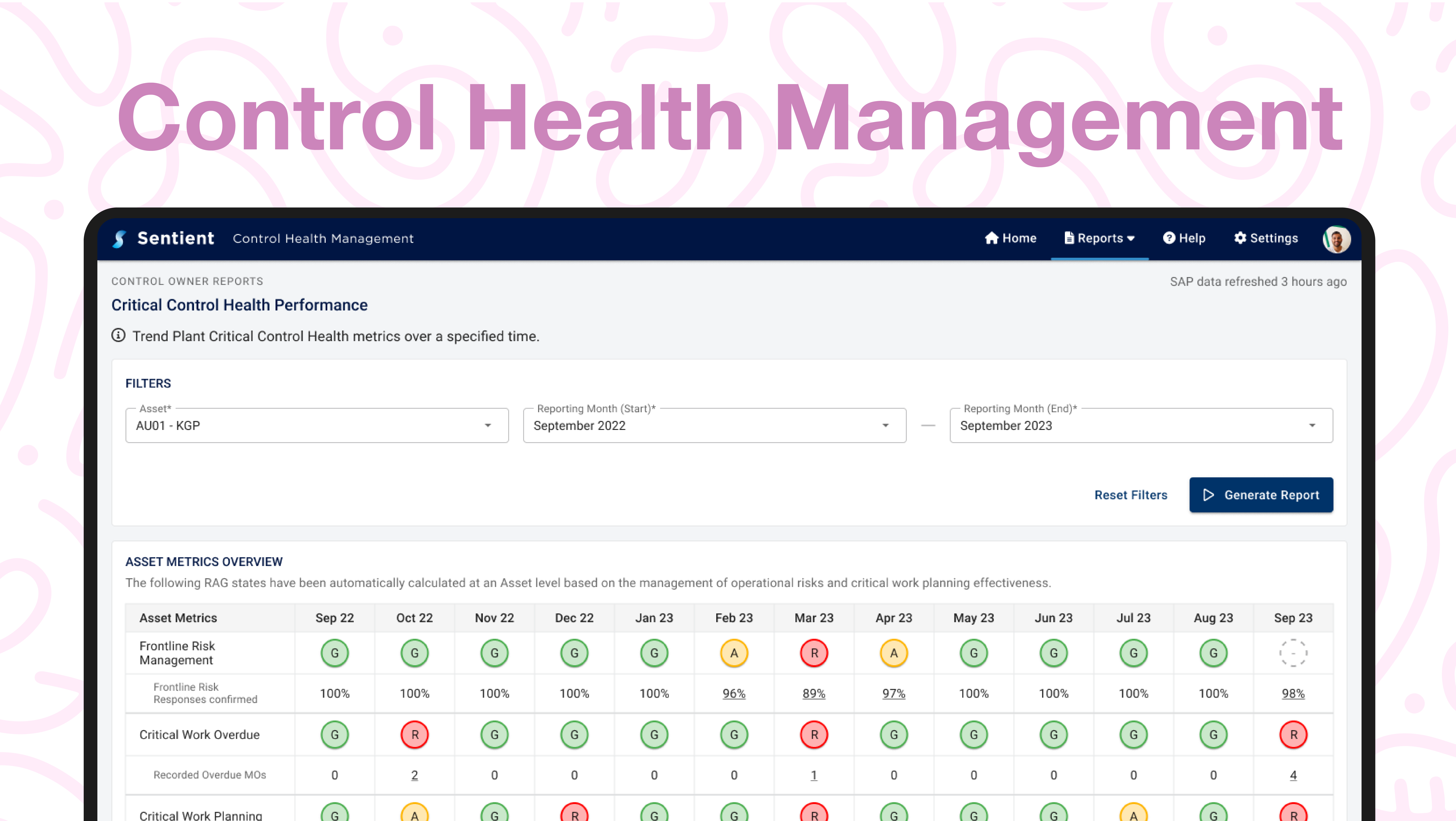The height and width of the screenshot is (821, 1456).
Task: Open the Help menu item
Action: pyautogui.click(x=1184, y=238)
